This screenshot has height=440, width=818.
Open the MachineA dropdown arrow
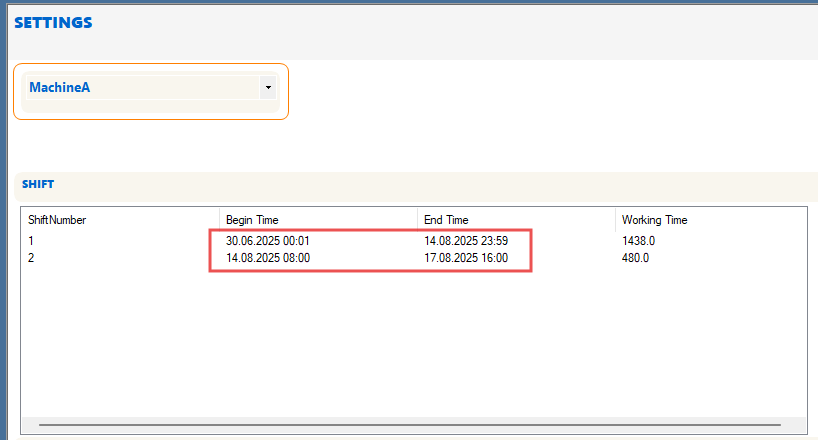(x=267, y=88)
